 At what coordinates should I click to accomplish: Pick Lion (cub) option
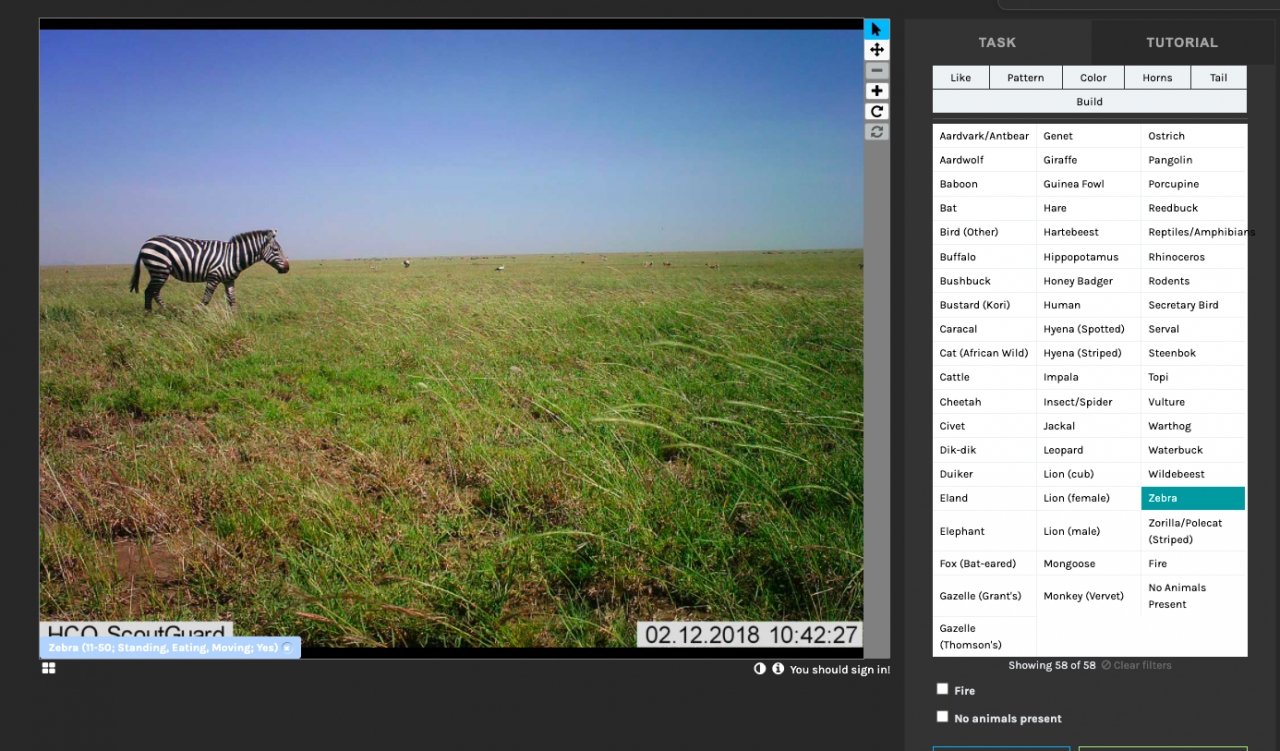point(1088,474)
